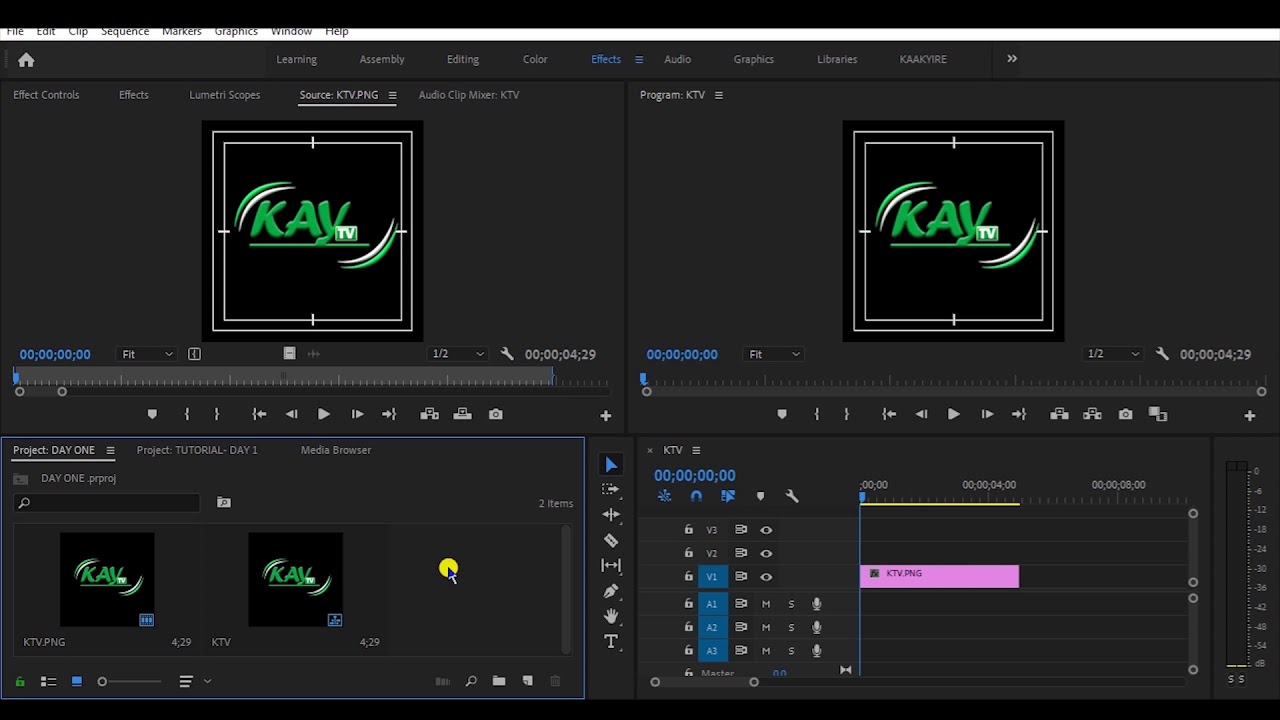The width and height of the screenshot is (1280, 720).
Task: Open the Window menu
Action: click(291, 31)
